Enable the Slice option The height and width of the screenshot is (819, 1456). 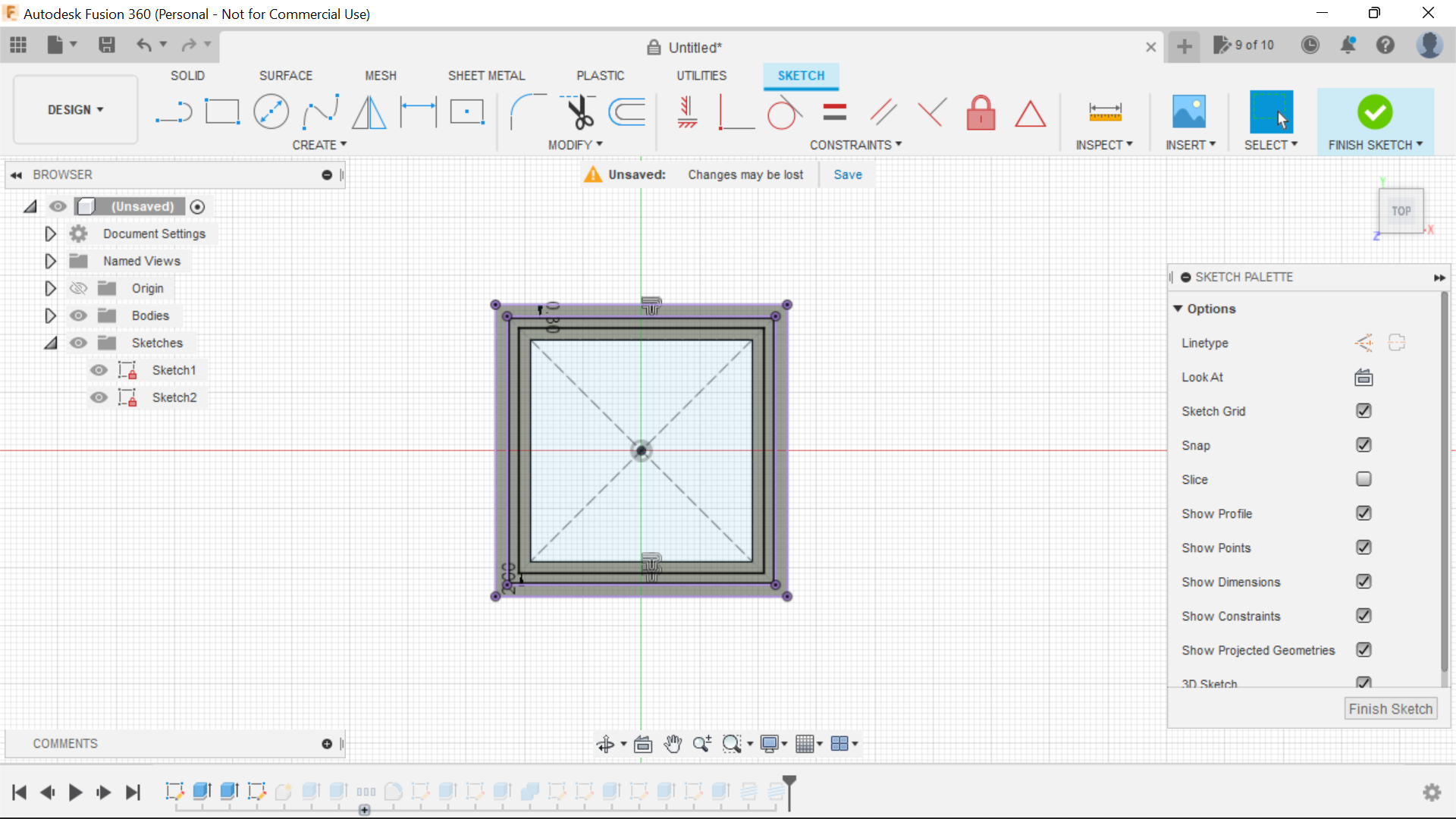1363,479
